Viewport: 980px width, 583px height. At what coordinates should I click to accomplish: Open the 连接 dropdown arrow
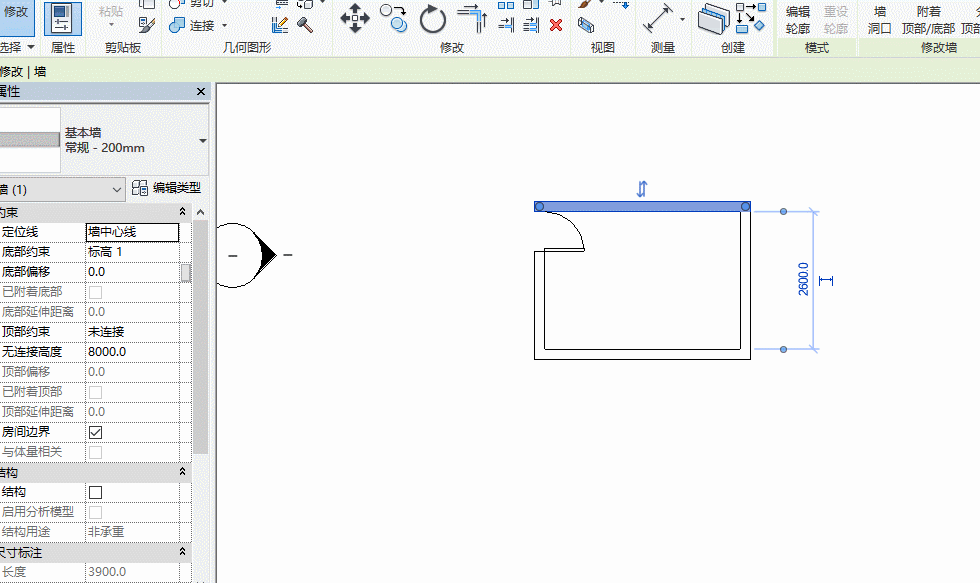(x=224, y=26)
